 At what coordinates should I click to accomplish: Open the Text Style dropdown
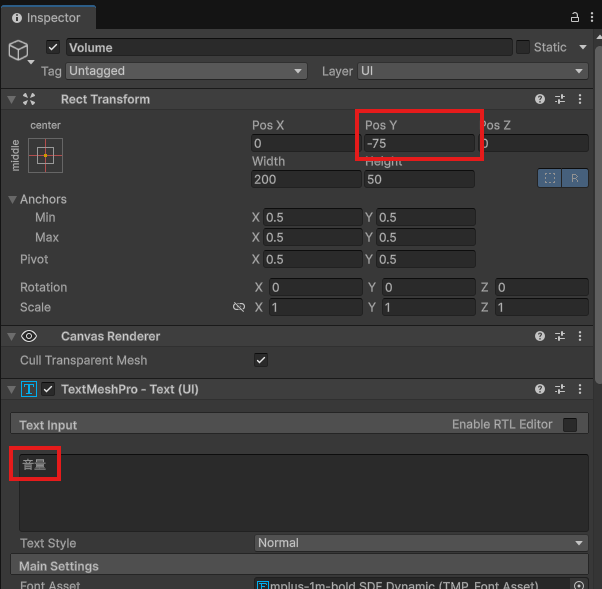[421, 543]
